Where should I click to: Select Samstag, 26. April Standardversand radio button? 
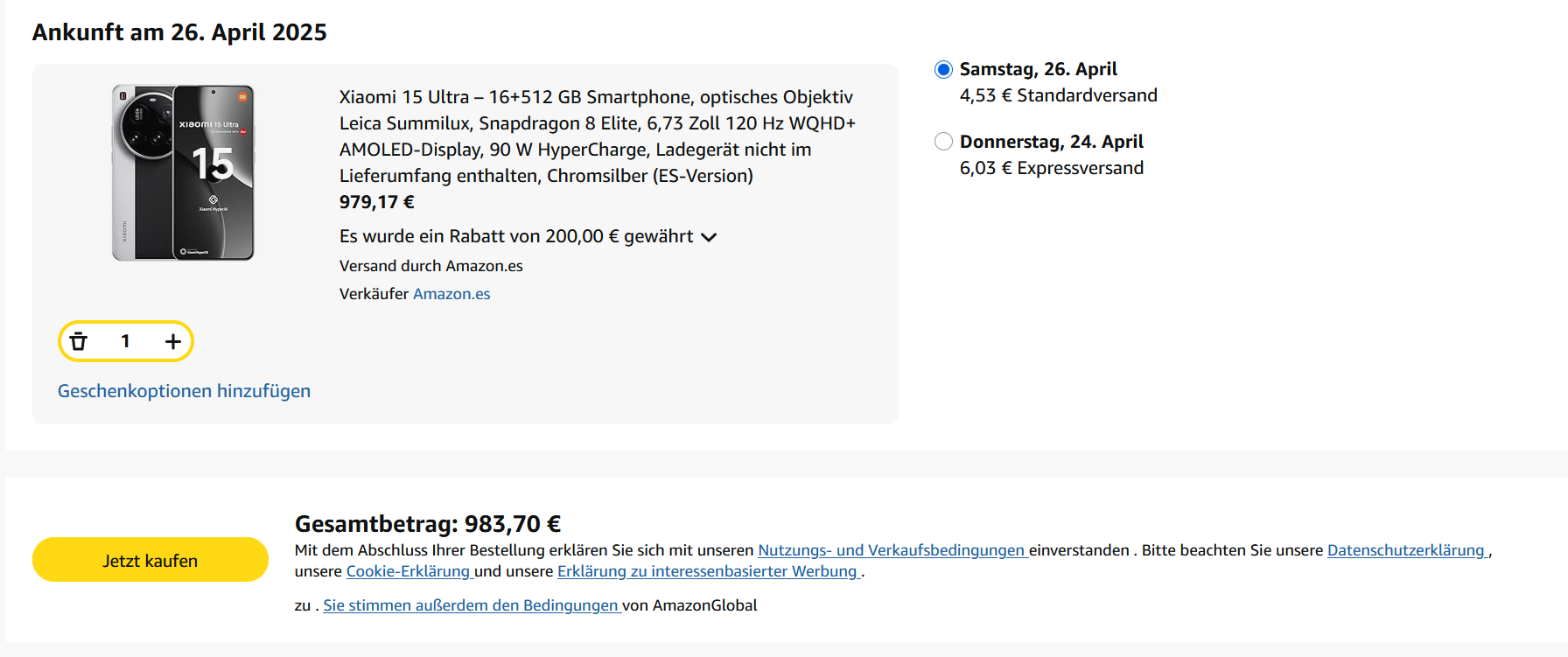pyautogui.click(x=943, y=69)
